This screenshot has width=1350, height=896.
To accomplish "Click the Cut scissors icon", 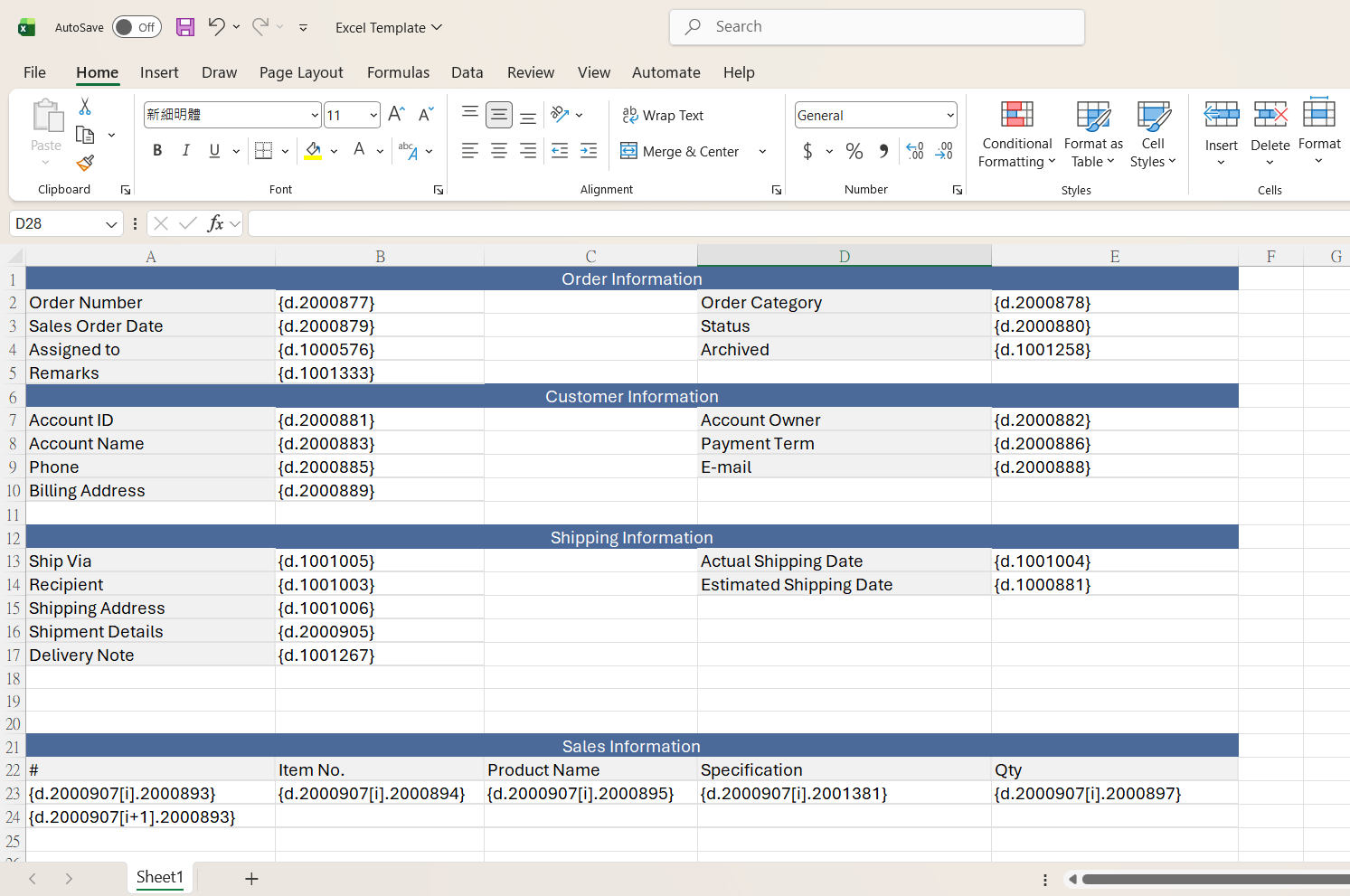I will tap(85, 107).
